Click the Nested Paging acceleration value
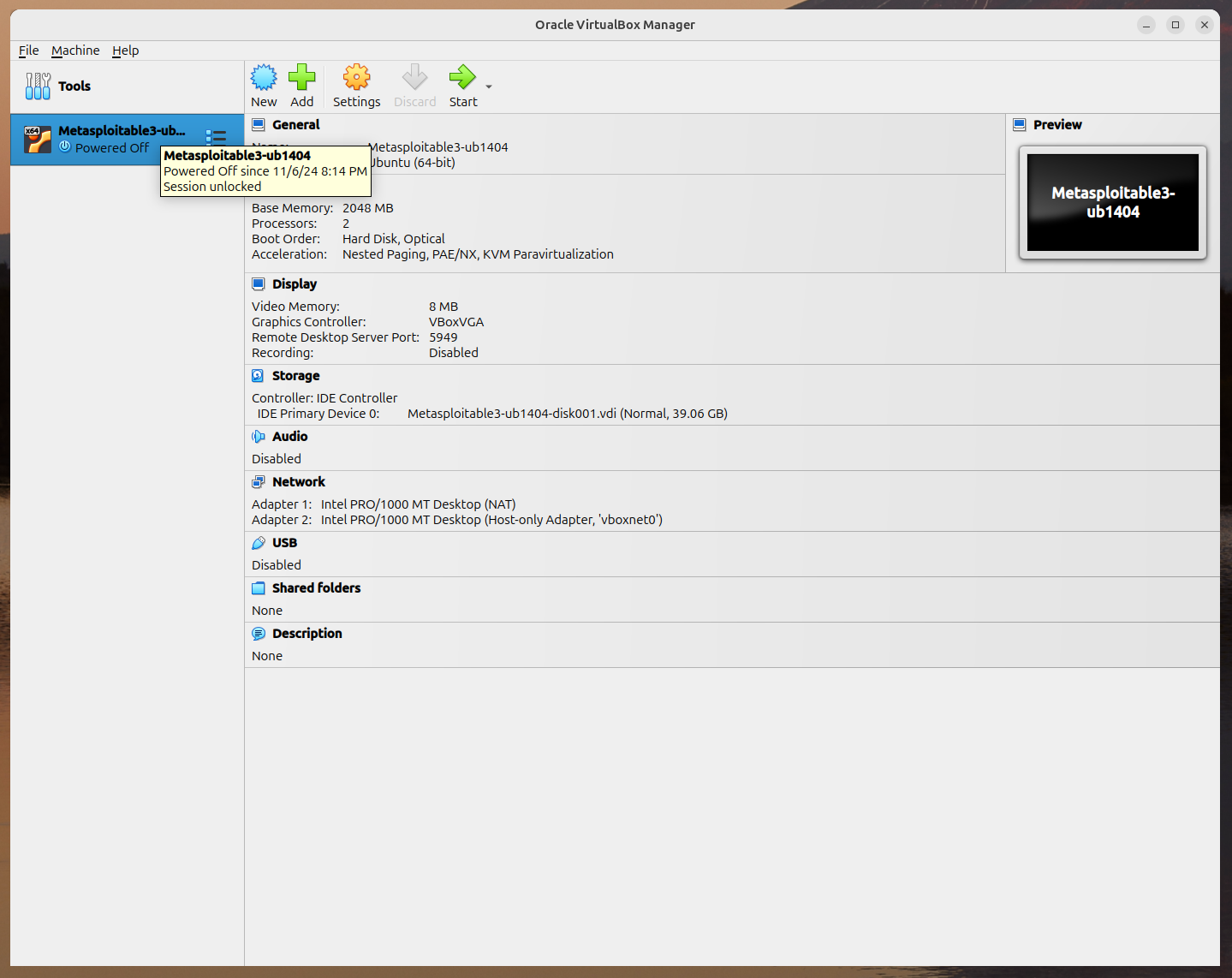Image resolution: width=1232 pixels, height=978 pixels. point(478,253)
